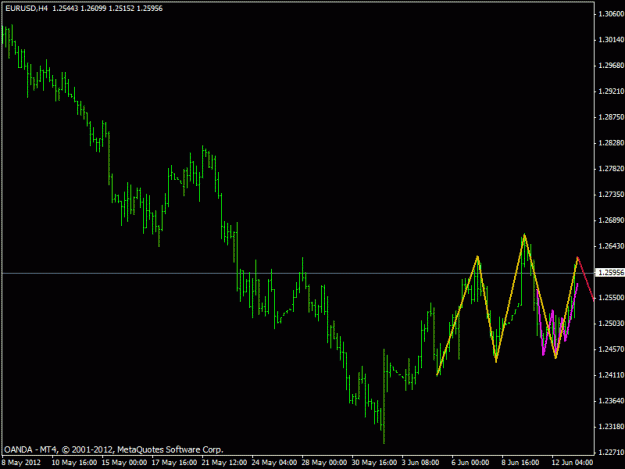625x469 pixels.
Task: Click the 1.28280 price scale label
Action: pyautogui.click(x=611, y=143)
